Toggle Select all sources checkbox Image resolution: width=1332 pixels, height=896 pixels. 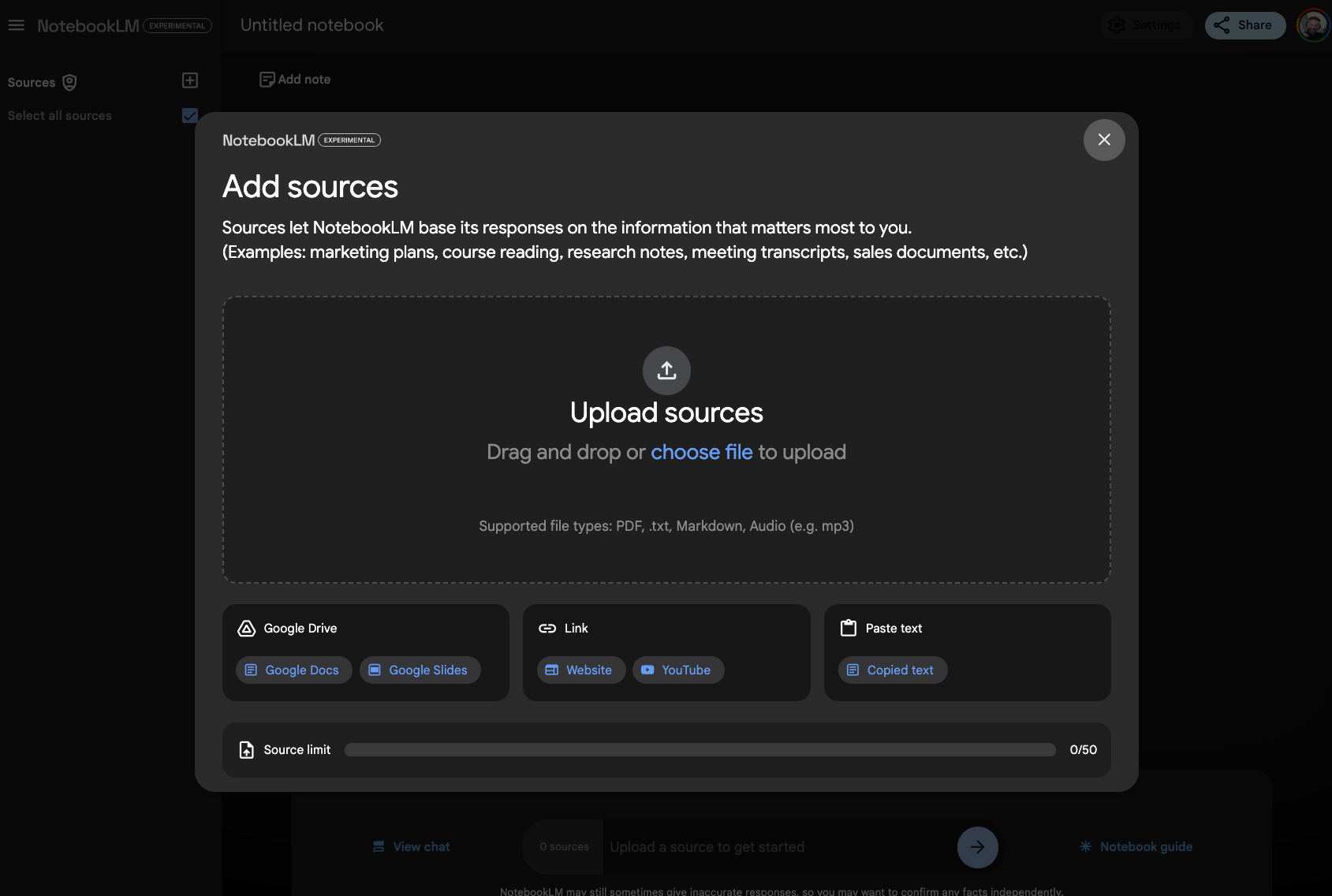coord(190,115)
